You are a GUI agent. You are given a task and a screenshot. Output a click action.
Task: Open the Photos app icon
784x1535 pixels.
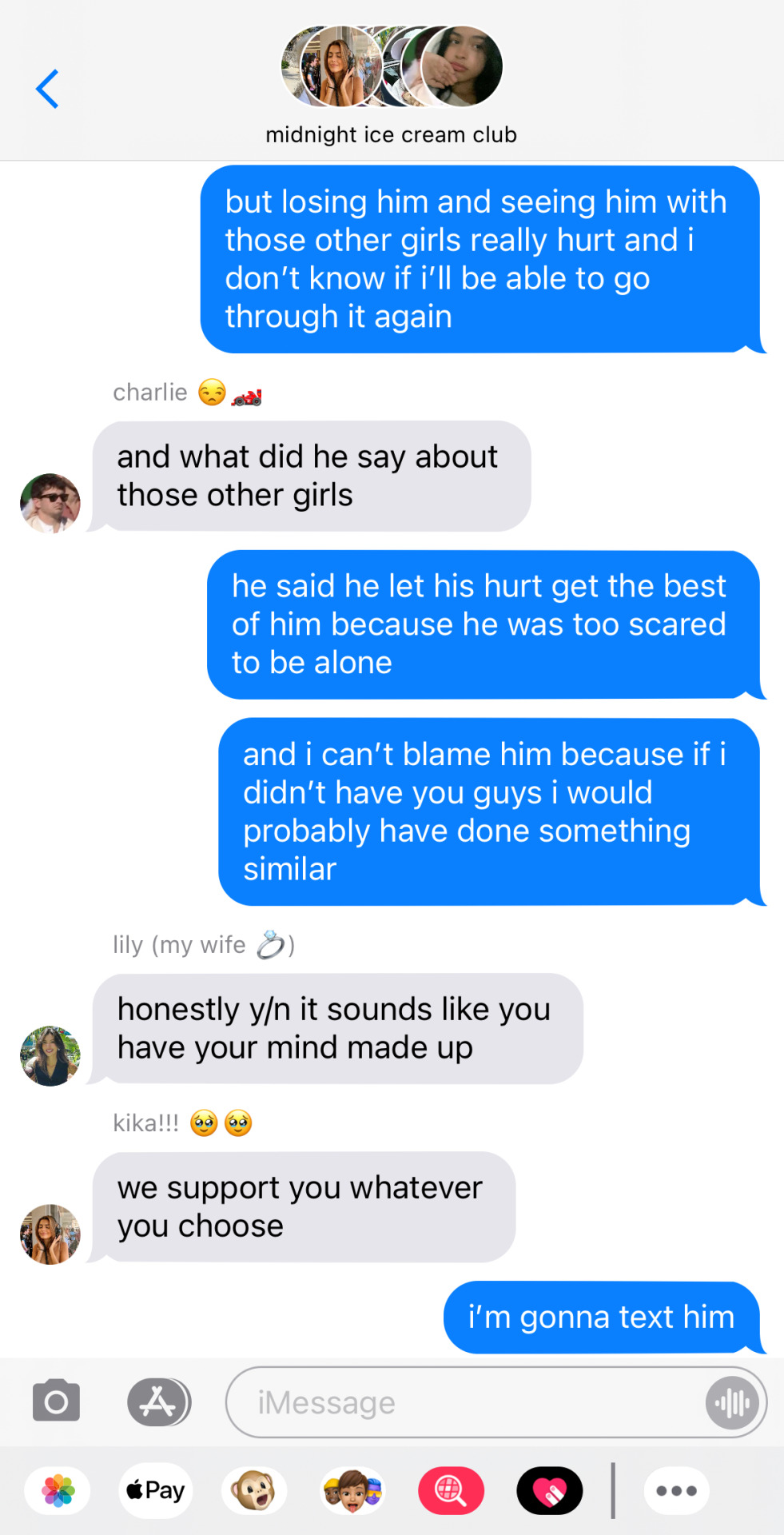tap(58, 1490)
